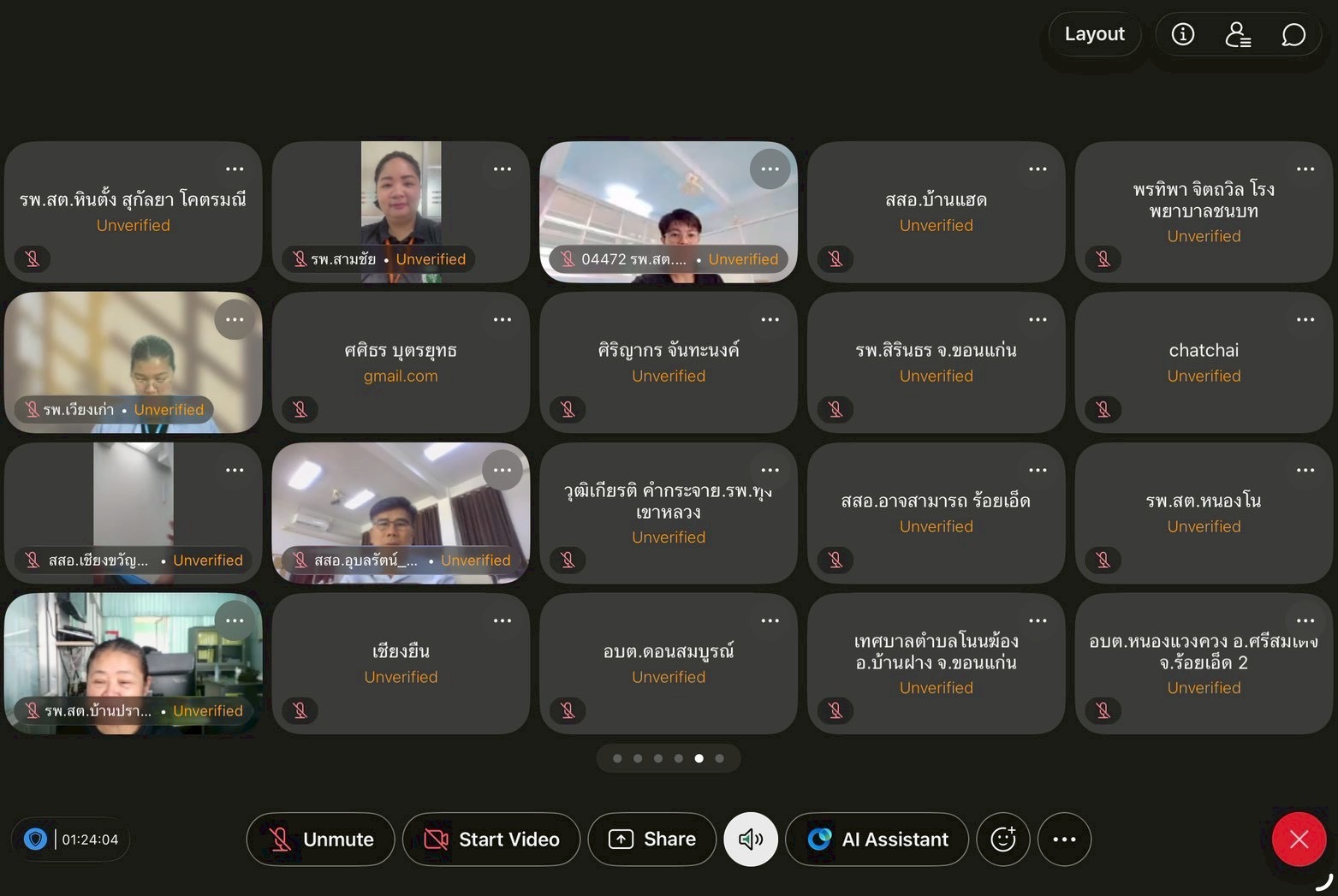Open the participants list icon
The height and width of the screenshot is (896, 1338).
(1238, 34)
